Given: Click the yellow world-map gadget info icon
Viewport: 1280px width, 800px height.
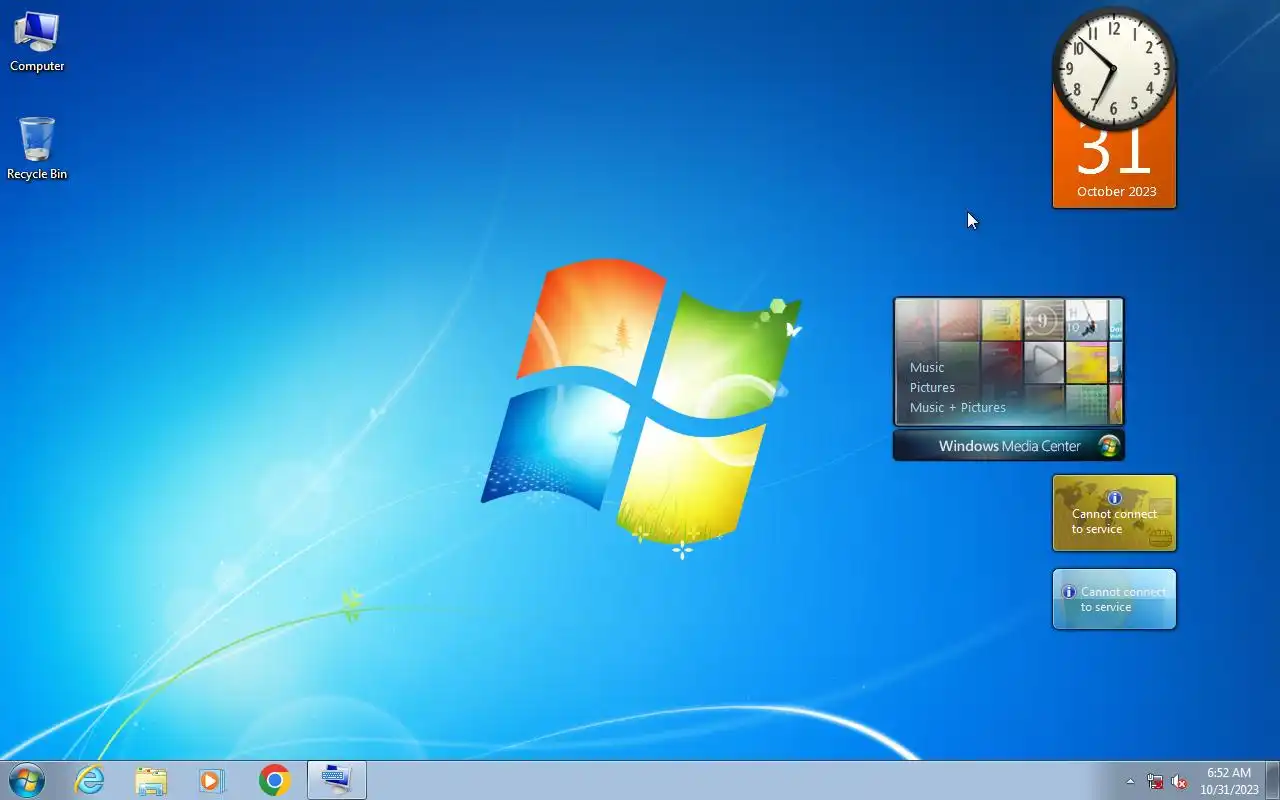Looking at the screenshot, I should pyautogui.click(x=1115, y=498).
